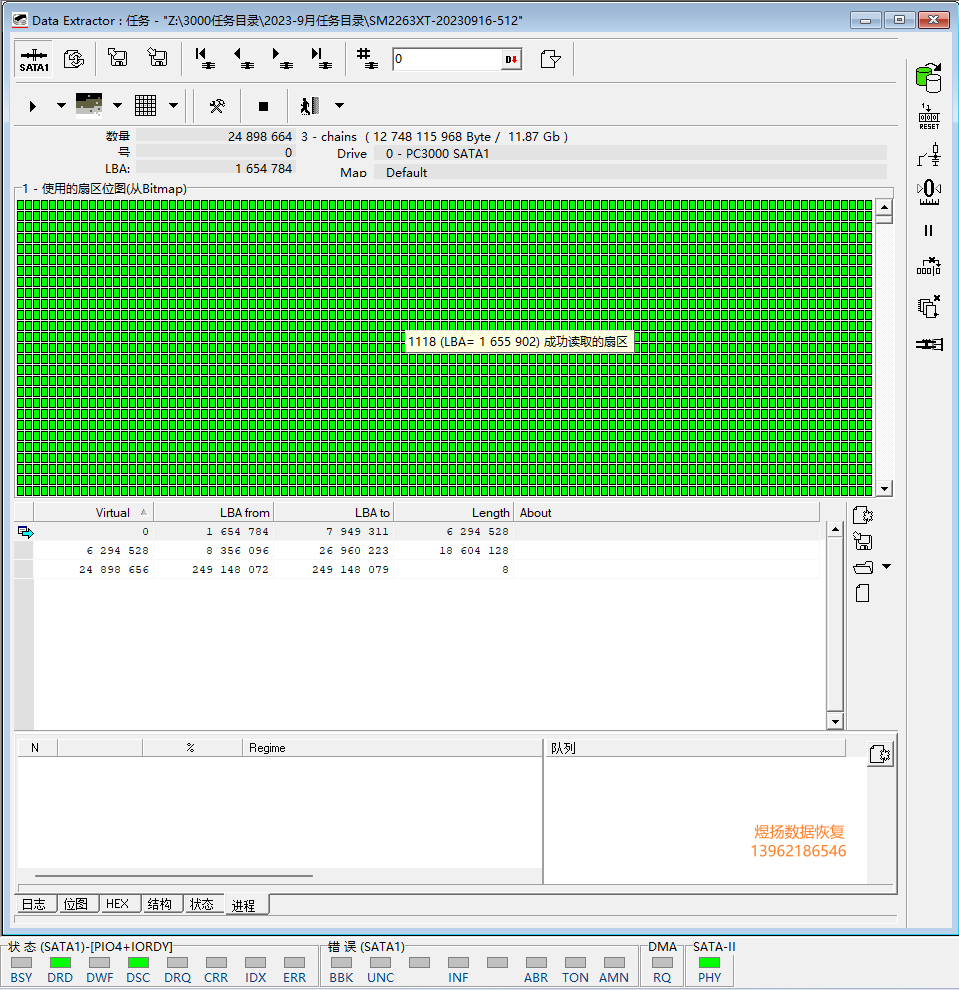Go to next map position
The image size is (959, 990).
point(282,59)
